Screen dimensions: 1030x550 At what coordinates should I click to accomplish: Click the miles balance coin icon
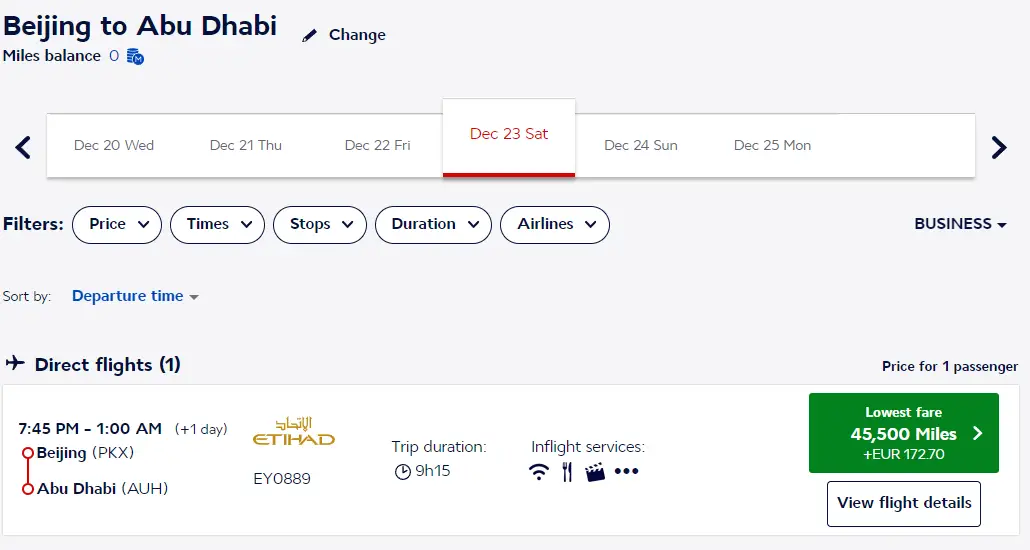(x=136, y=57)
